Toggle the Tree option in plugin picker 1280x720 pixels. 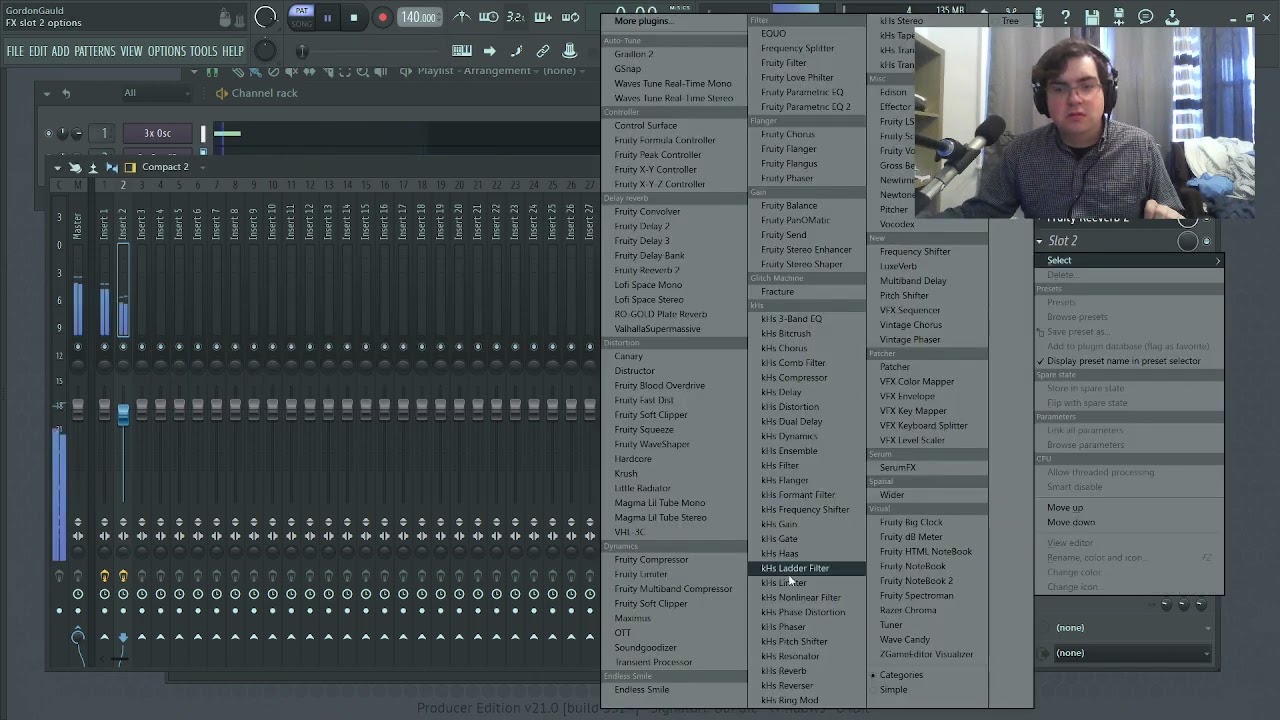point(1010,21)
